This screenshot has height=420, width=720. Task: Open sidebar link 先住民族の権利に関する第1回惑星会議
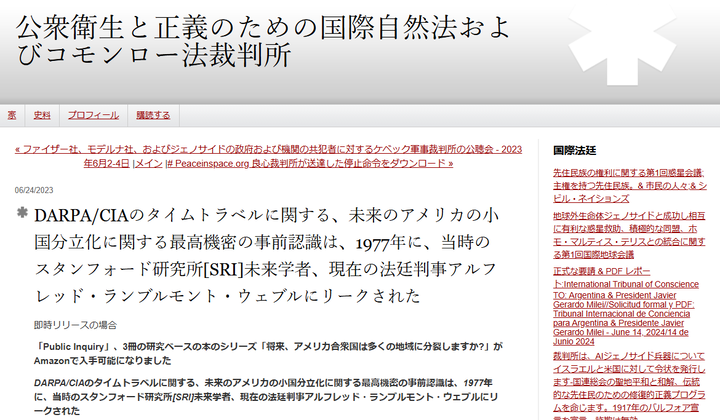pos(630,185)
